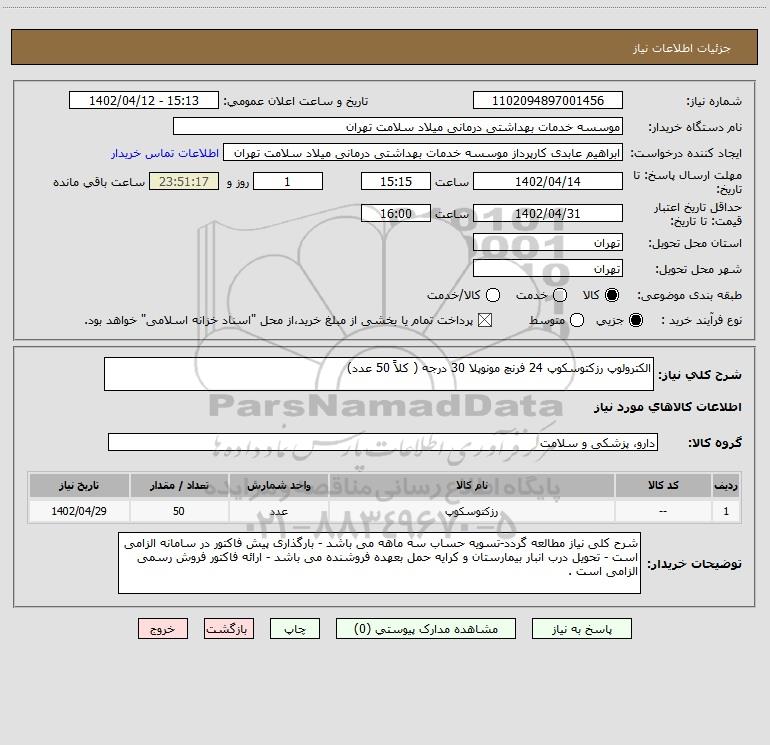Click the واحد شمارش column header
The width and height of the screenshot is (770, 745).
278,485
